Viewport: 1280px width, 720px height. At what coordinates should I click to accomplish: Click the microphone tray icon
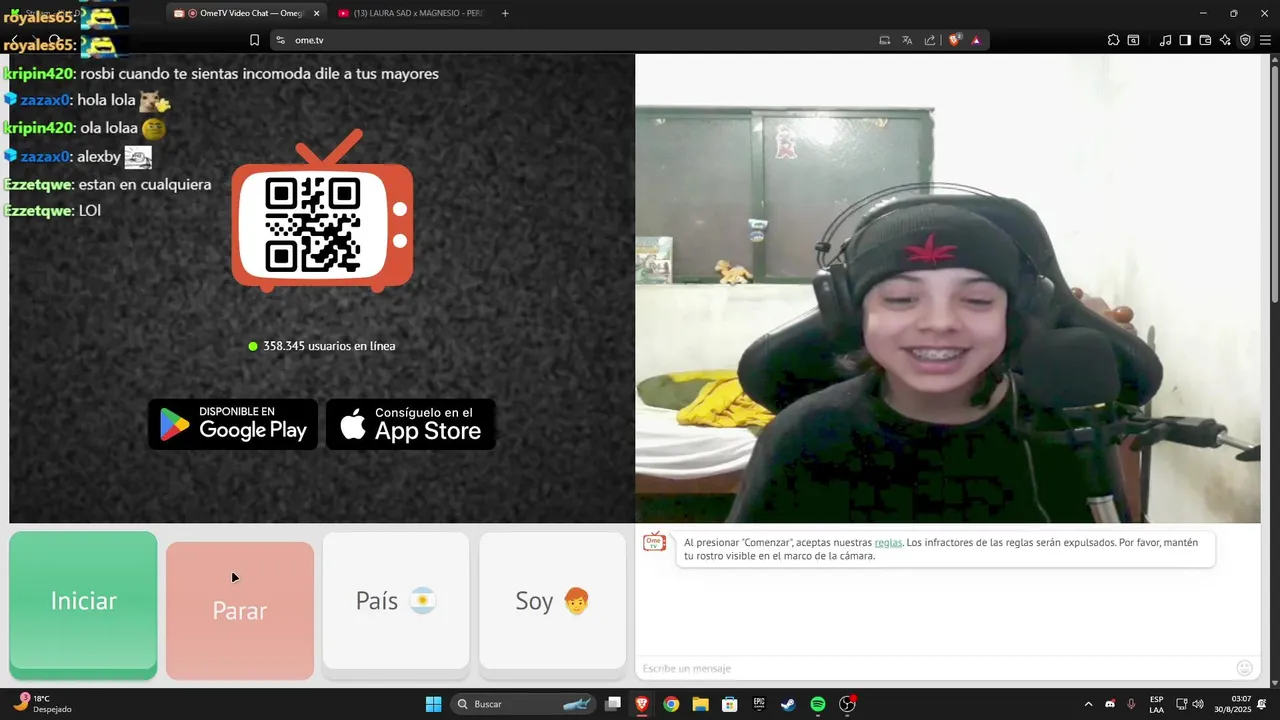click(1131, 704)
